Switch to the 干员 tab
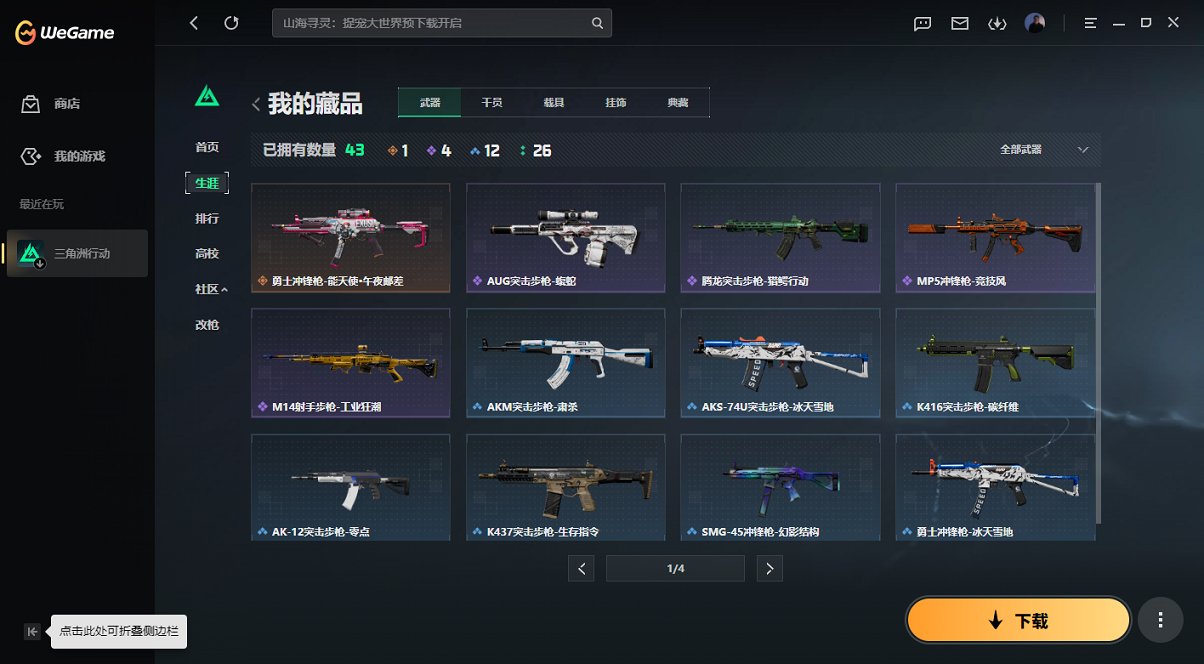1204x664 pixels. click(492, 103)
